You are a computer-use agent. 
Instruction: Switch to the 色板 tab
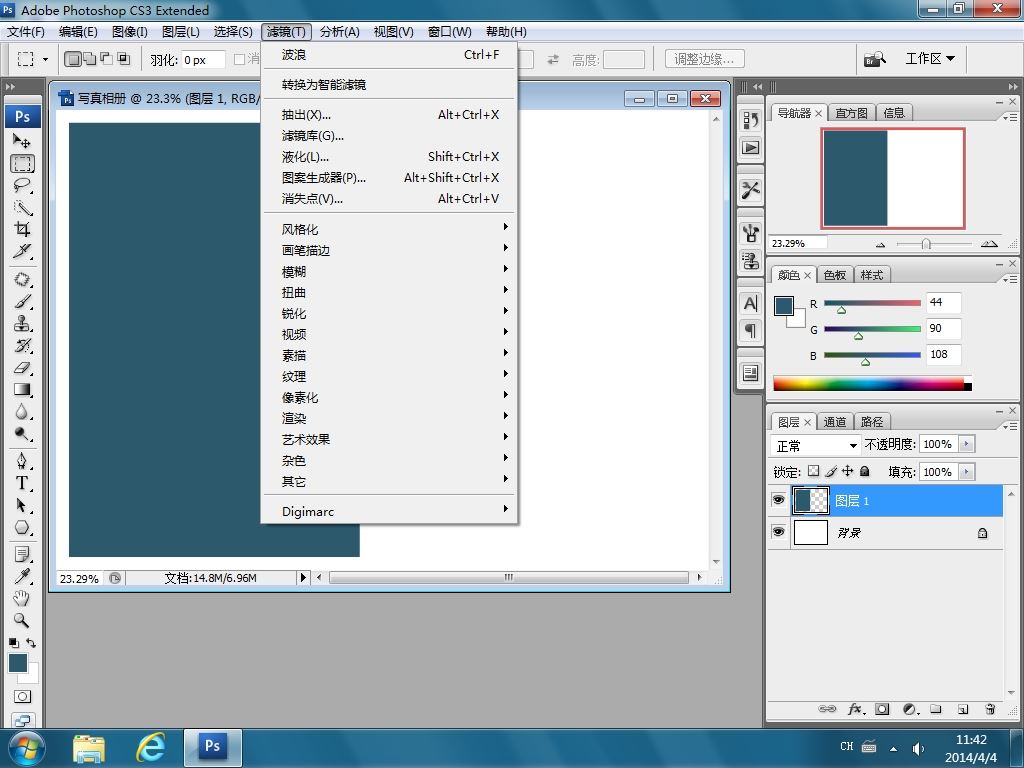coord(835,275)
